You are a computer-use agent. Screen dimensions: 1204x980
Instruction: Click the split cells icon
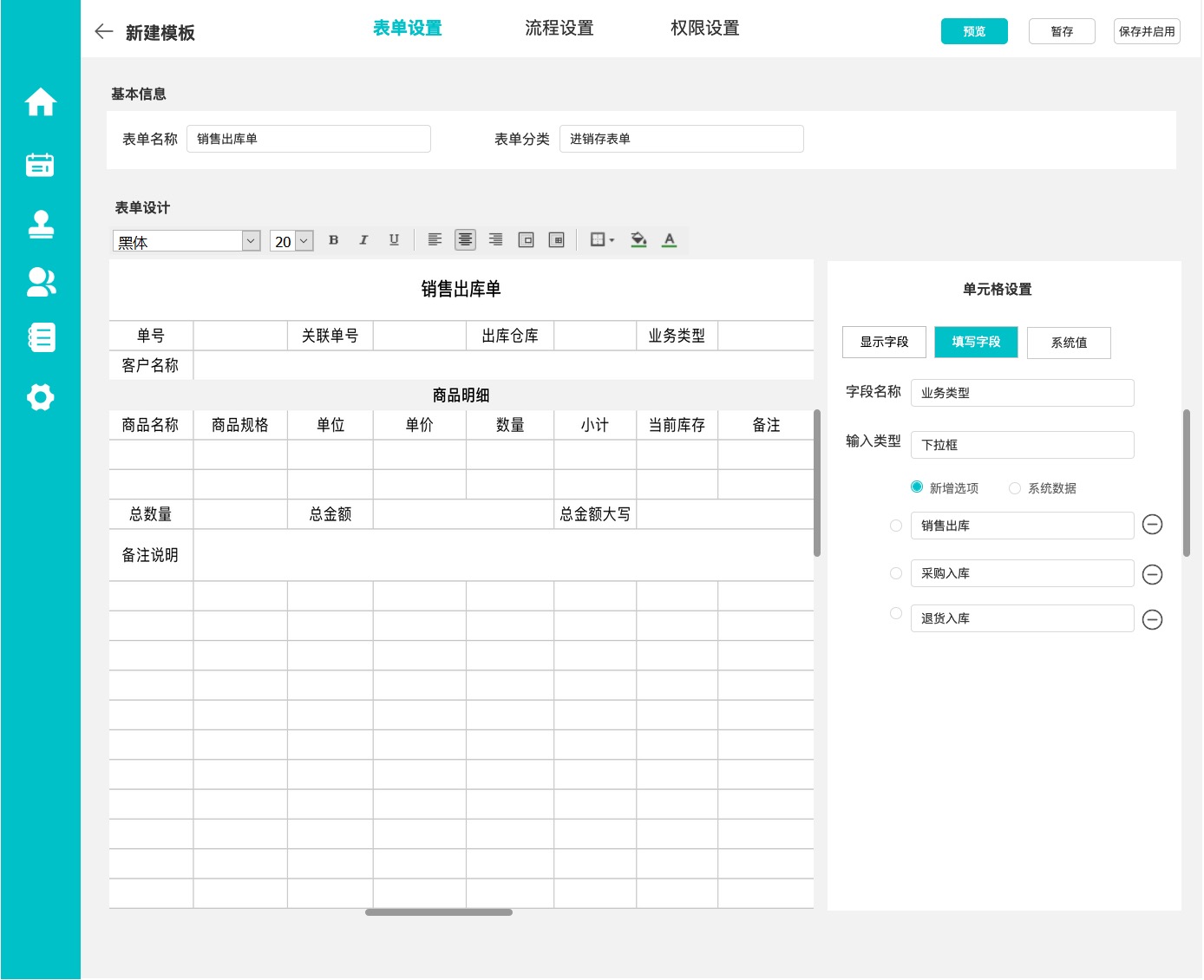pyautogui.click(x=556, y=240)
